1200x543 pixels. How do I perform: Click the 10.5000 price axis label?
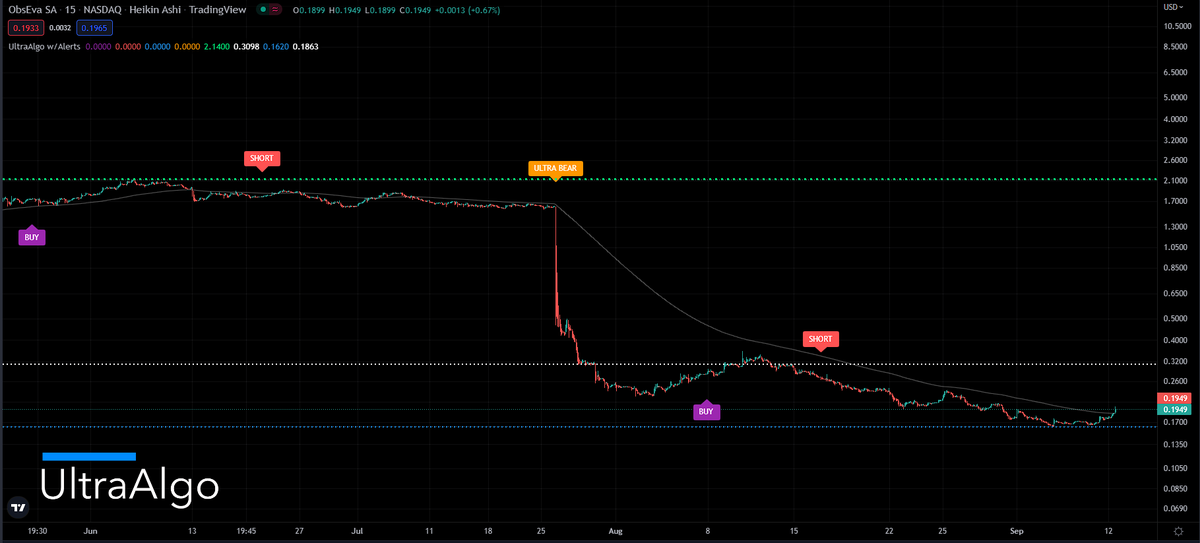point(1175,25)
